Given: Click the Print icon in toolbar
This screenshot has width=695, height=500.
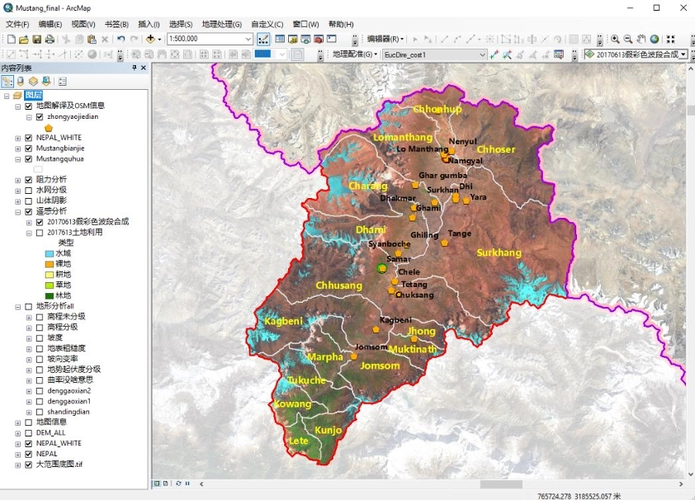Looking at the screenshot, I should pyautogui.click(x=50, y=39).
